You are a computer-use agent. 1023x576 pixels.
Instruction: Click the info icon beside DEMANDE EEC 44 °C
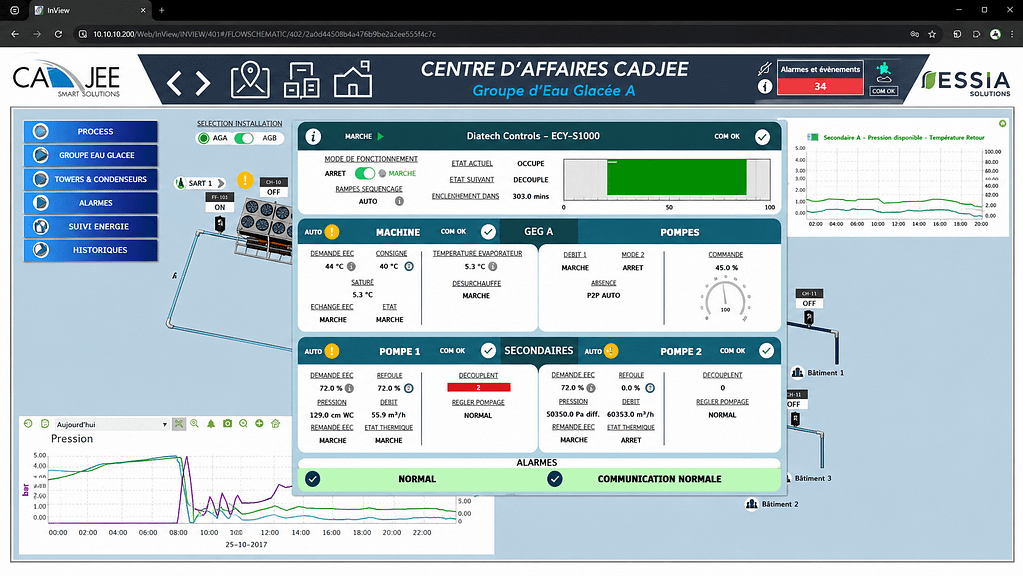tap(351, 266)
